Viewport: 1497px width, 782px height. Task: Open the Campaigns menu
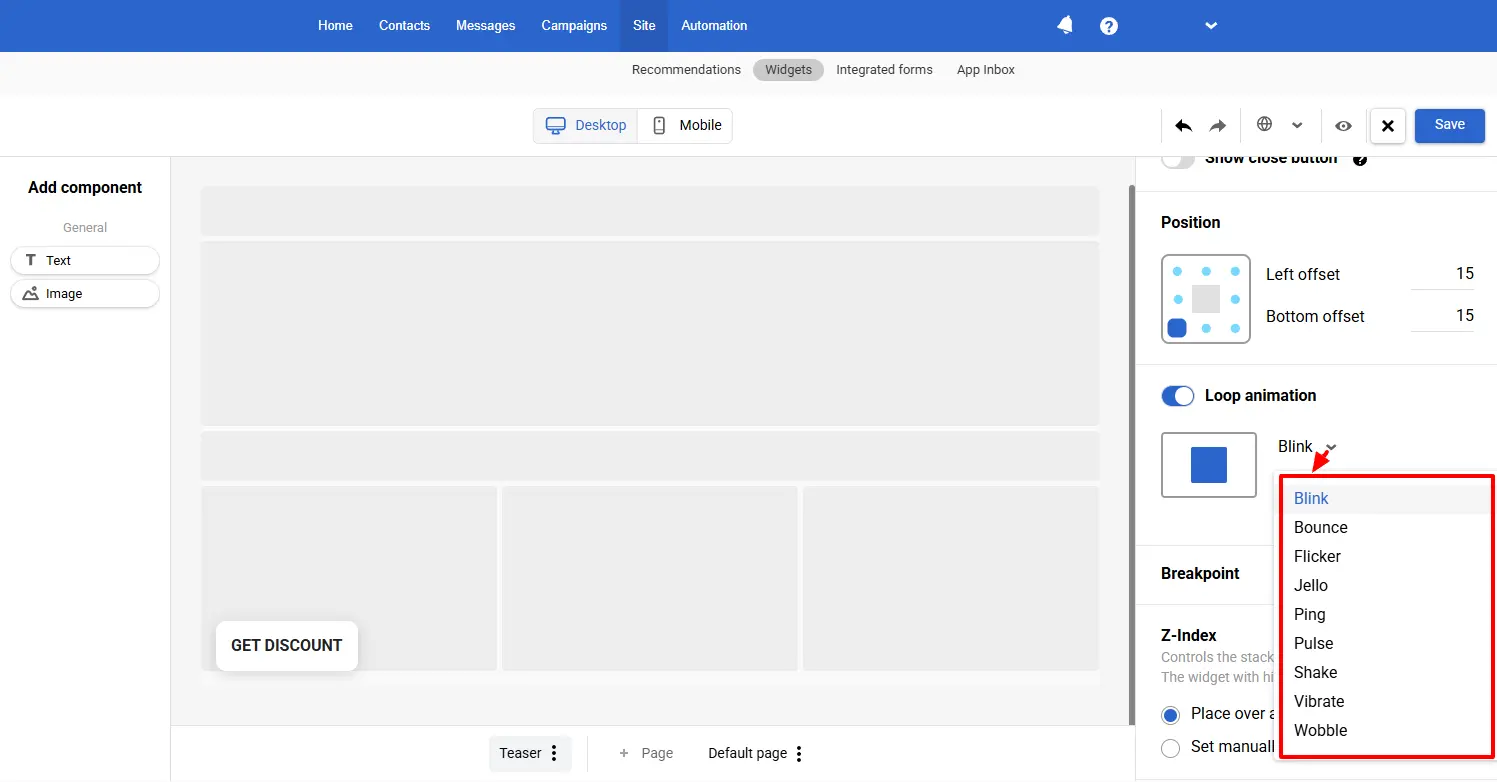tap(574, 26)
